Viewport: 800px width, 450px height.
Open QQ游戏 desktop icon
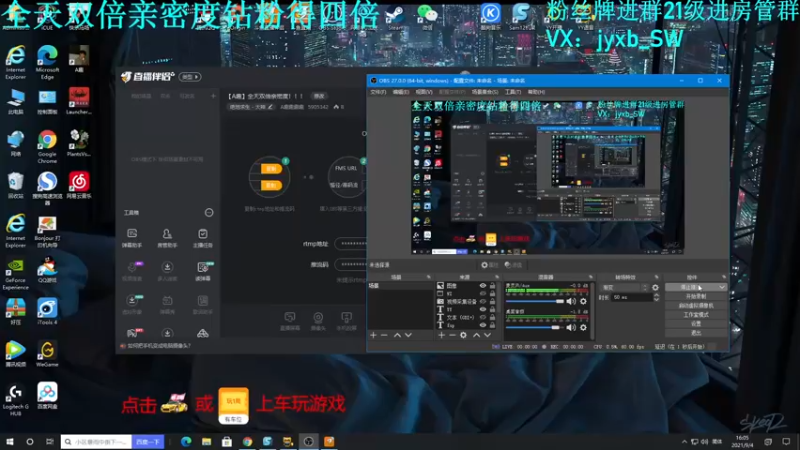coord(47,270)
